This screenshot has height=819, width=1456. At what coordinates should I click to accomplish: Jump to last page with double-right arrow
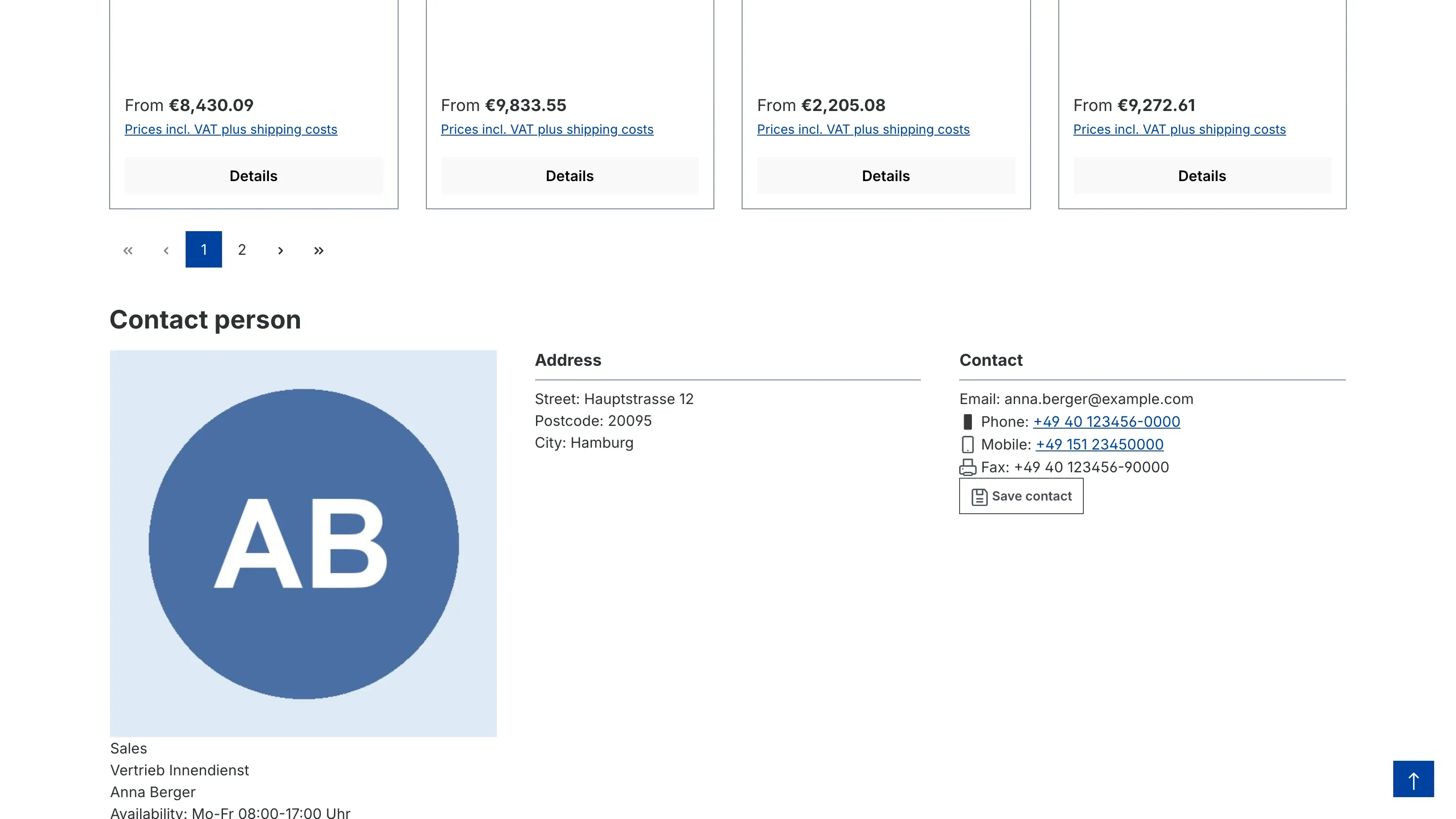319,250
